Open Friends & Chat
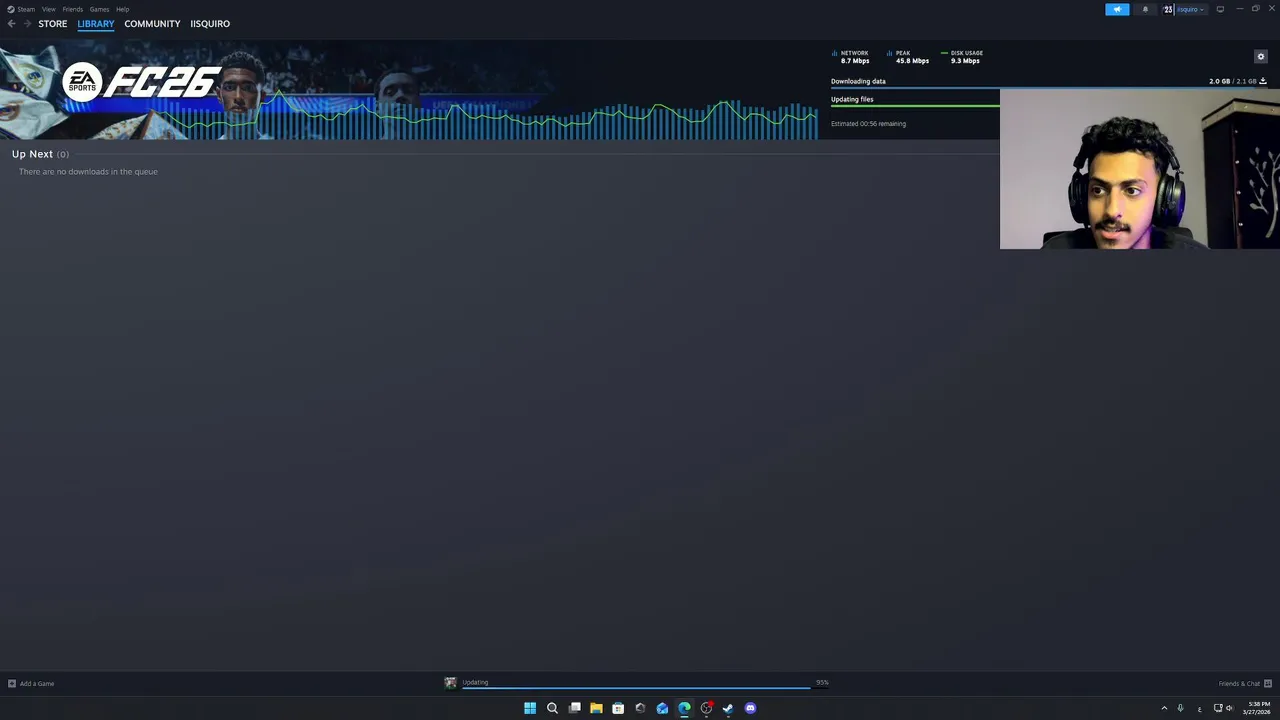The height and width of the screenshot is (720, 1280). [1239, 684]
